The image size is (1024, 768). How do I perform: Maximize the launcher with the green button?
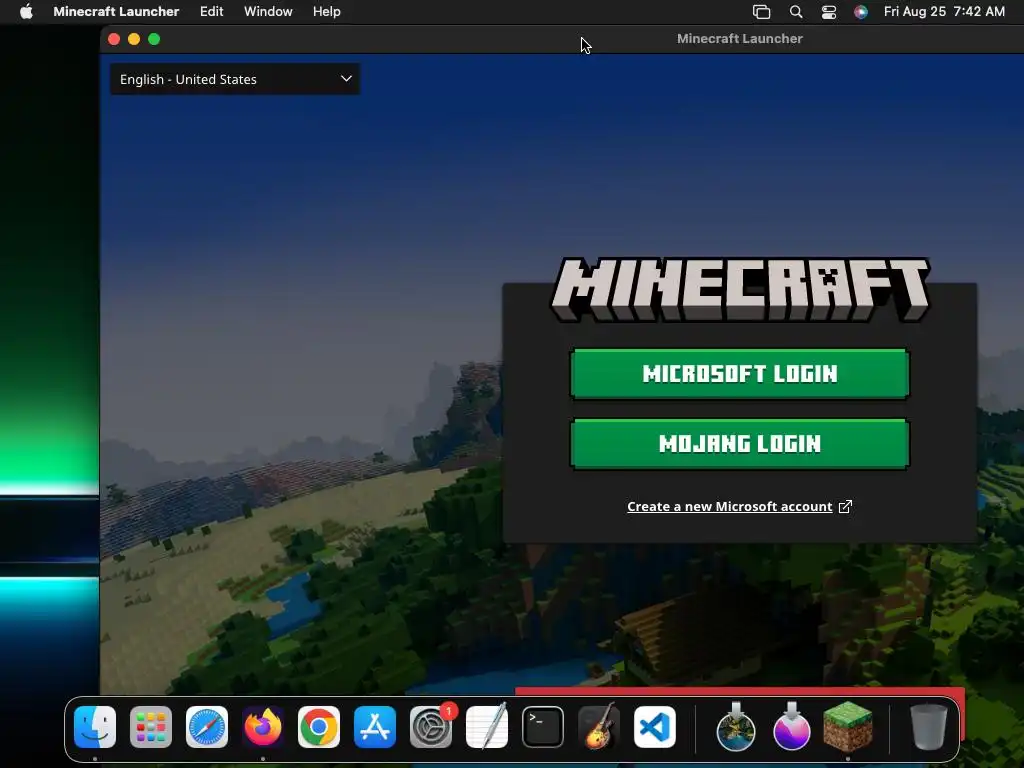click(x=154, y=39)
